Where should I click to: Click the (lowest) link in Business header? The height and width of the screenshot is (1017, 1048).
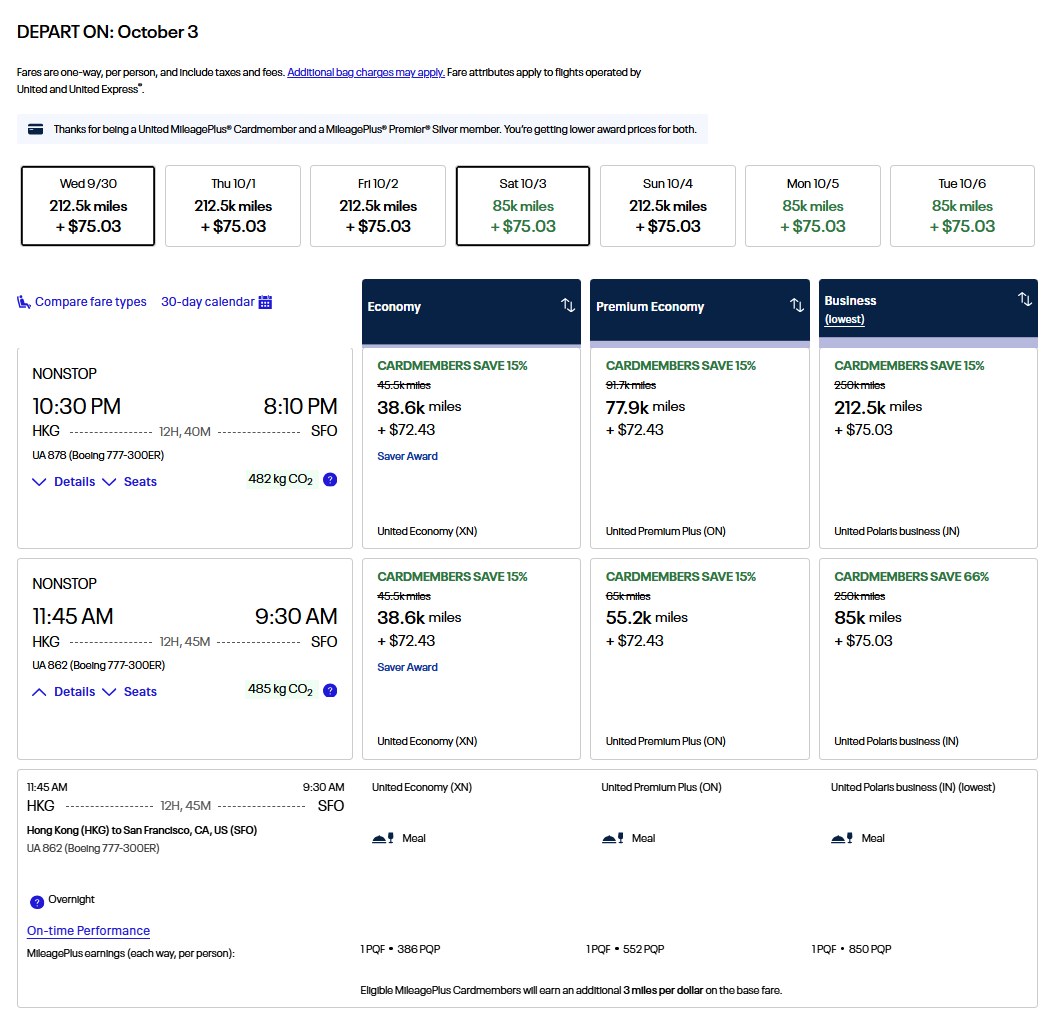(x=844, y=319)
